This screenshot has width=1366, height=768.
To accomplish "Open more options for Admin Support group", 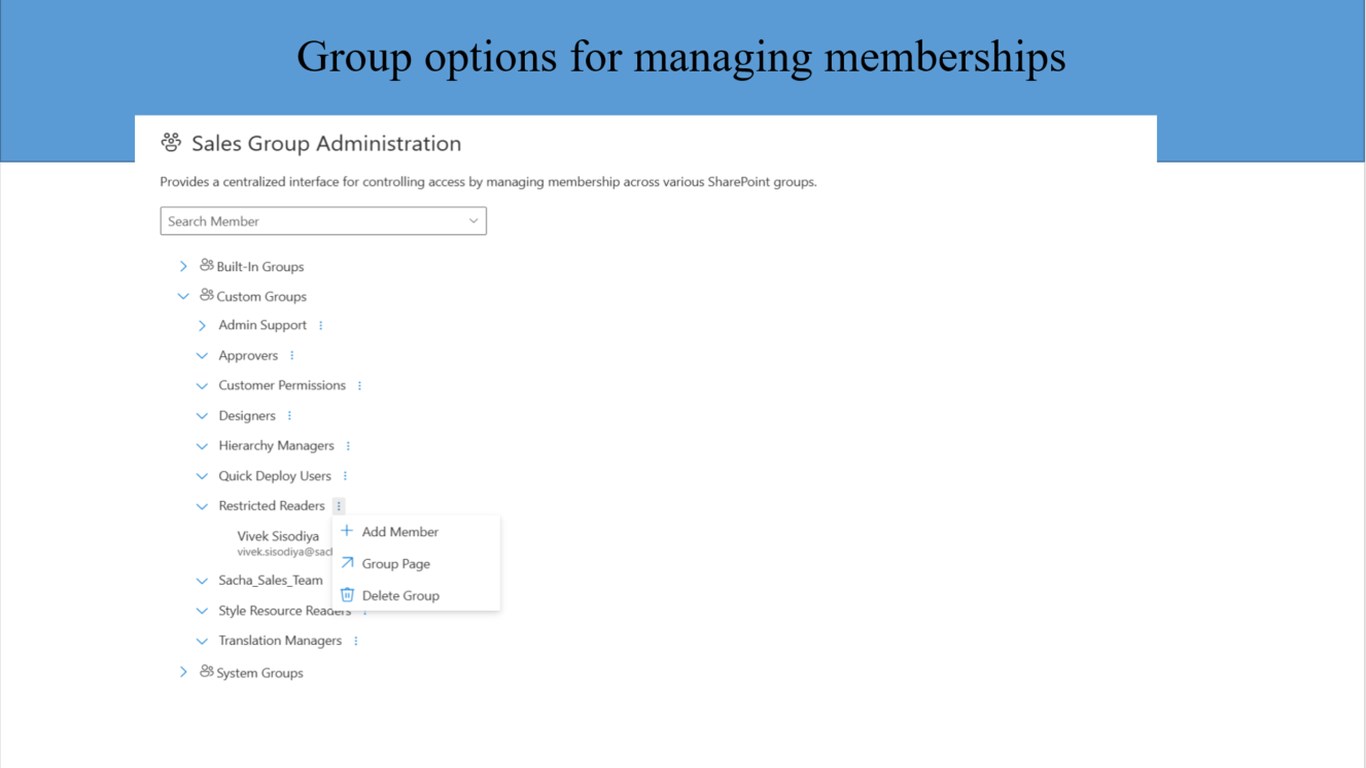I will (x=321, y=325).
